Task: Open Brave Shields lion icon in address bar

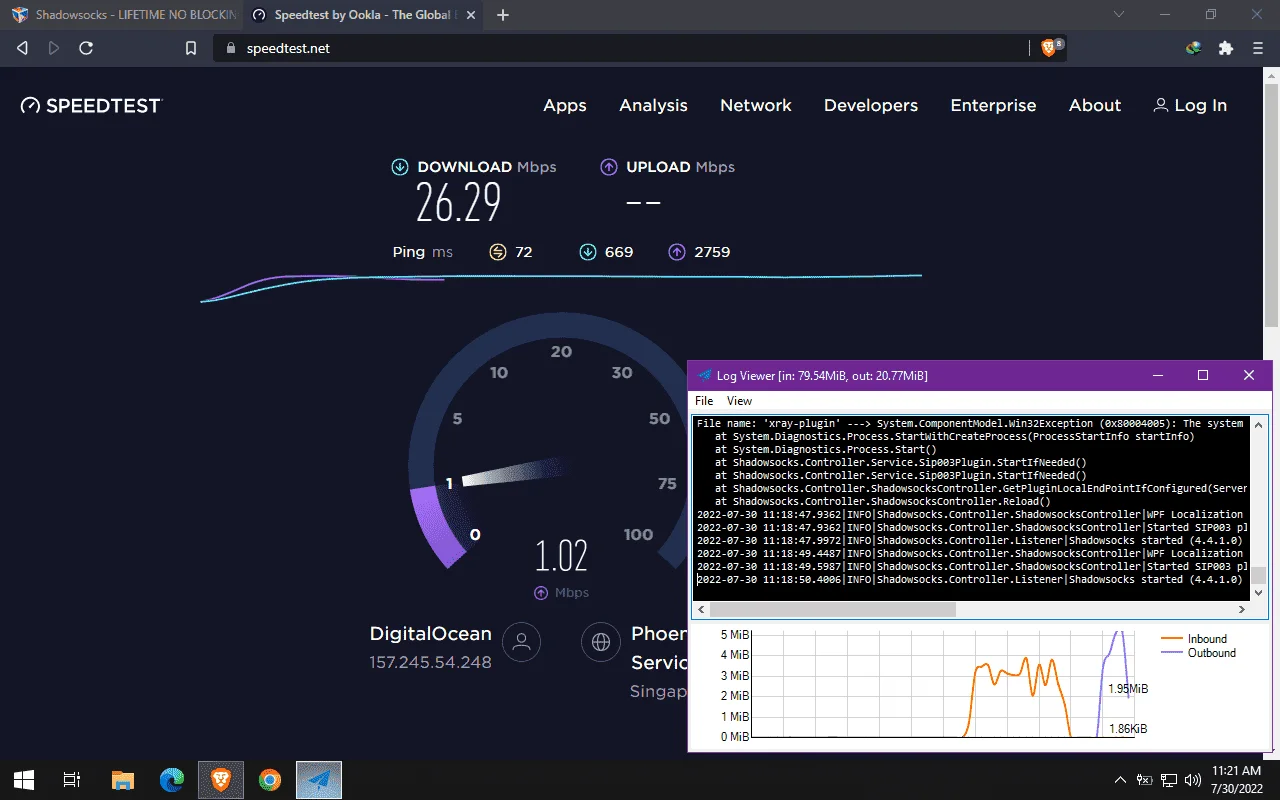Action: [1048, 48]
